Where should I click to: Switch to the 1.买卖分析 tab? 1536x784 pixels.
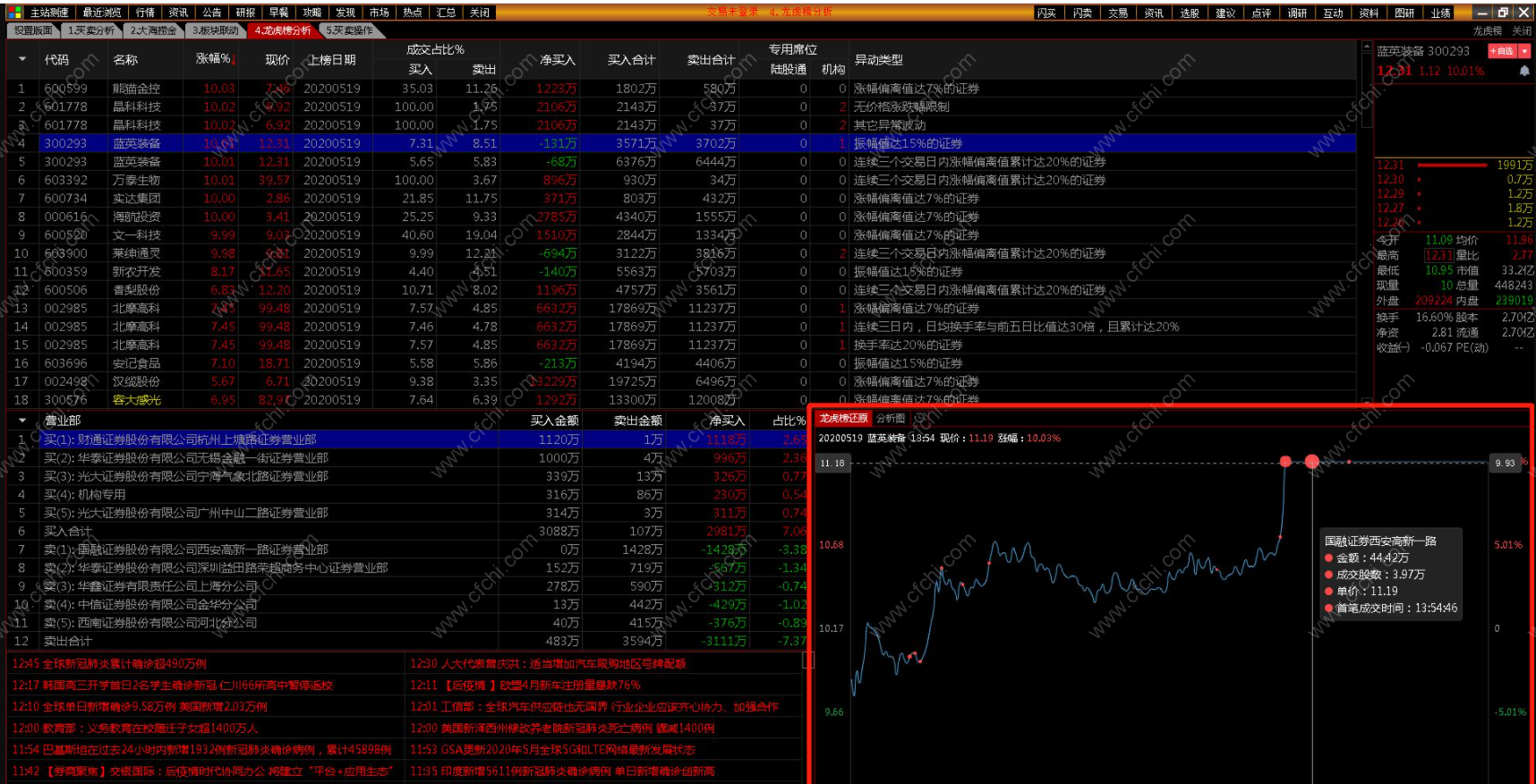(91, 30)
